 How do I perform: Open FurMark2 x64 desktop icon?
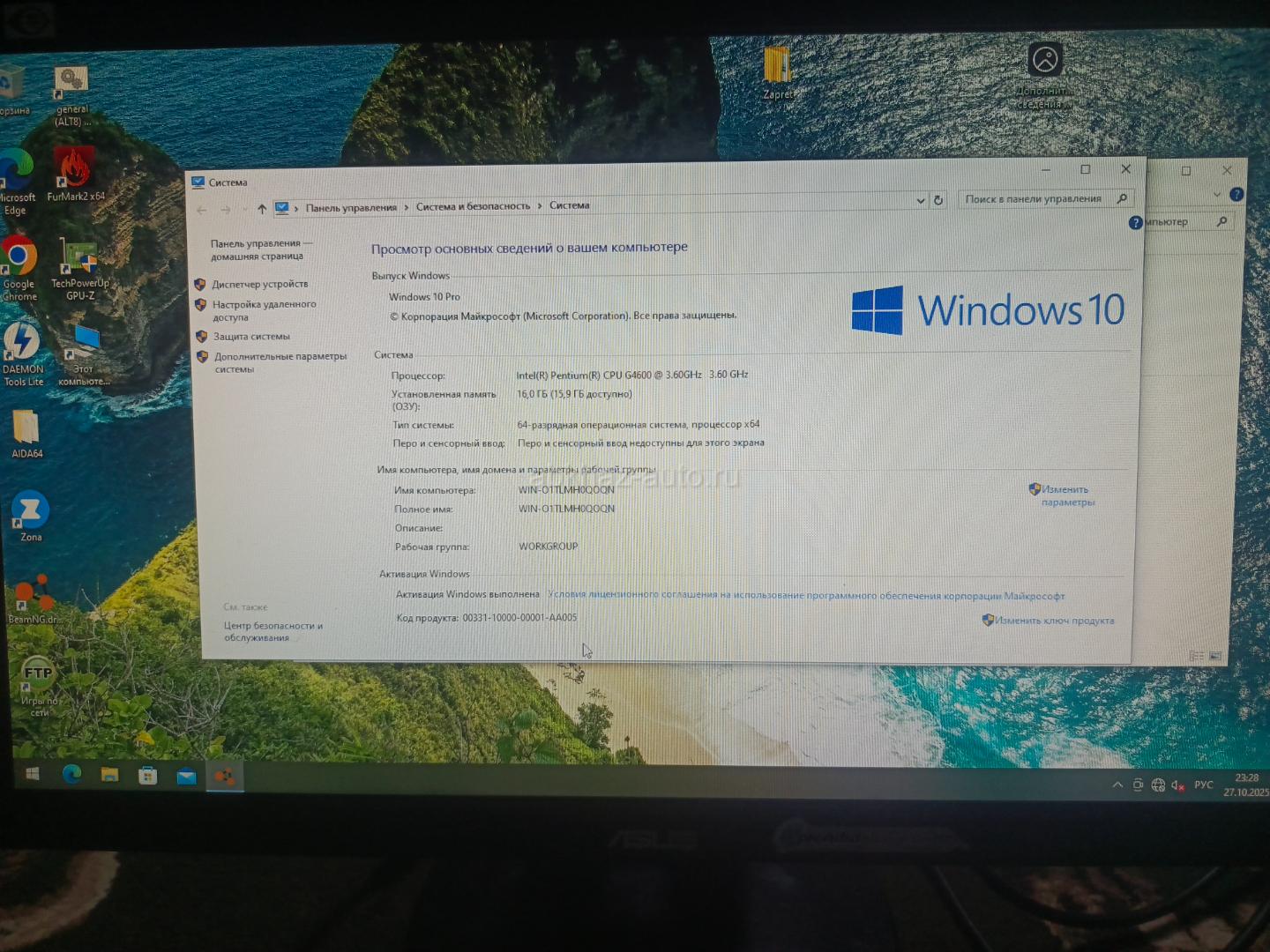coord(75,173)
